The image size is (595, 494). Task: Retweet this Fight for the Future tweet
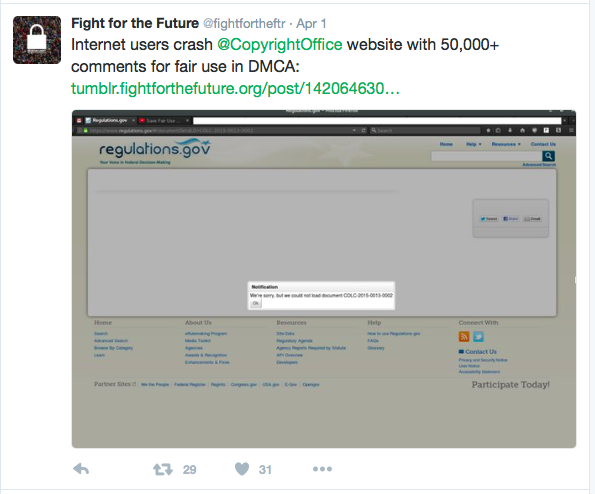coord(163,469)
